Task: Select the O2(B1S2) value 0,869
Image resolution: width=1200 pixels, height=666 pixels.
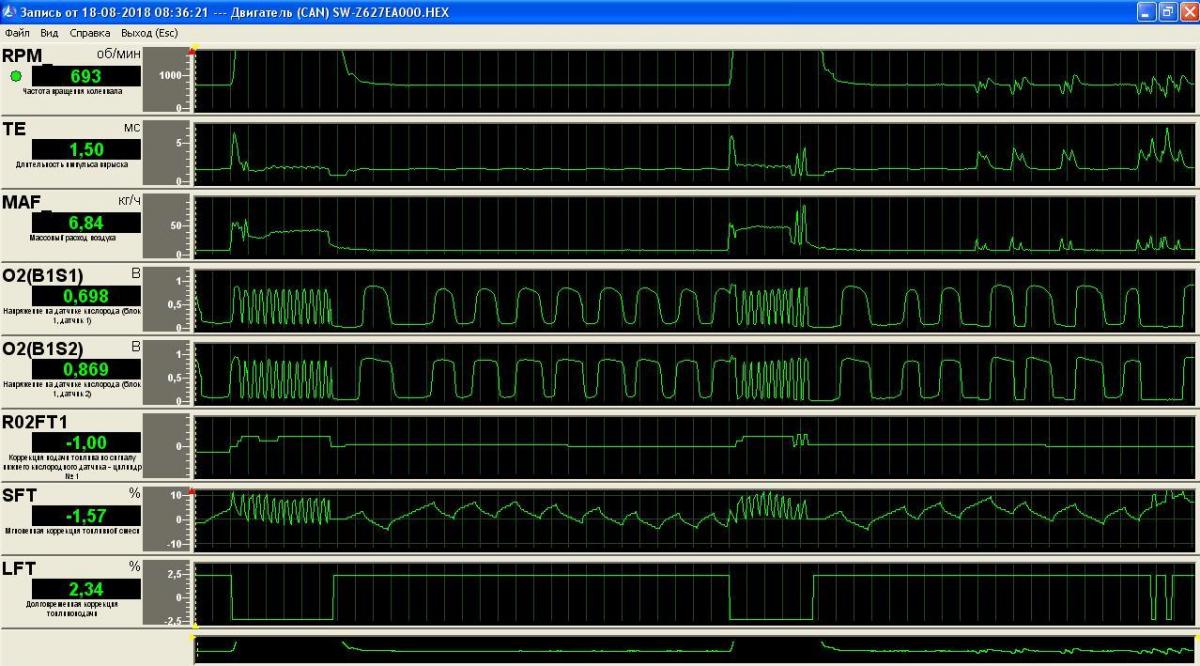Action: point(87,369)
